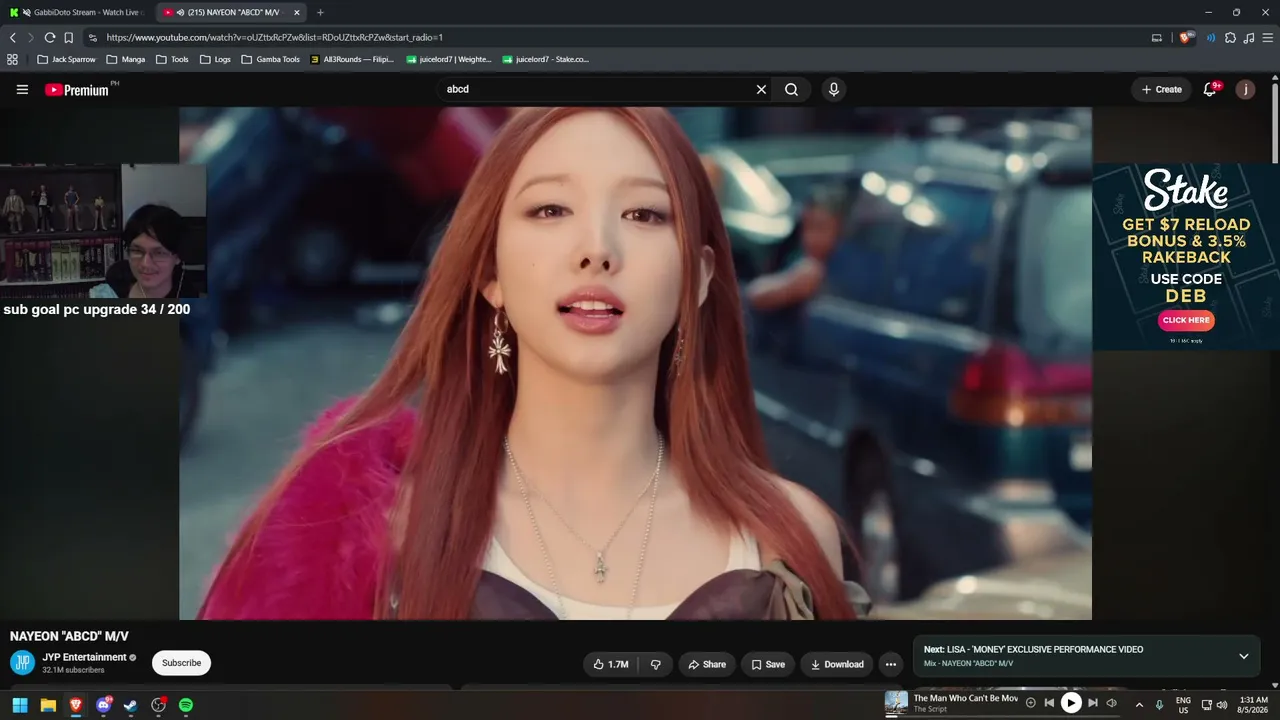The width and height of the screenshot is (1280, 720).
Task: Click the NAYEON video player
Action: [x=635, y=363]
